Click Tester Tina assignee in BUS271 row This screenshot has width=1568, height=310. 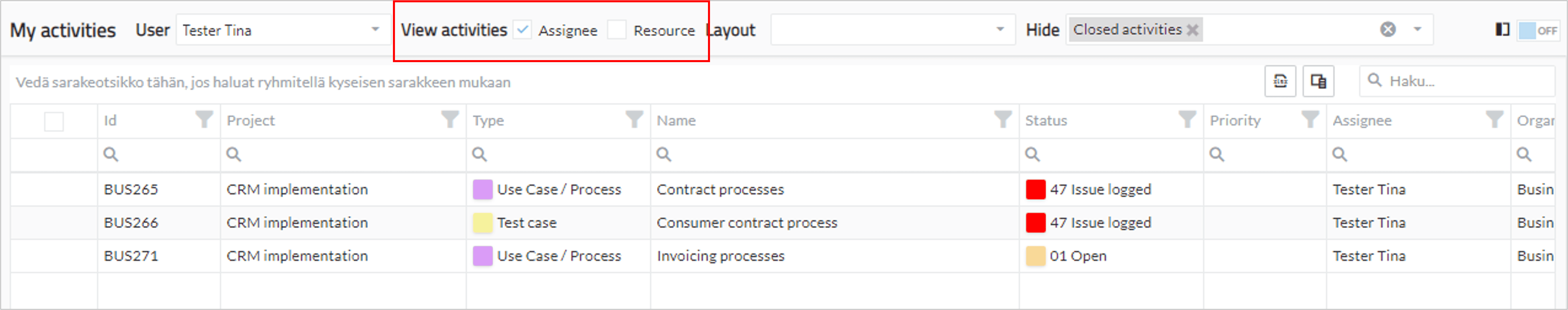pos(1369,256)
